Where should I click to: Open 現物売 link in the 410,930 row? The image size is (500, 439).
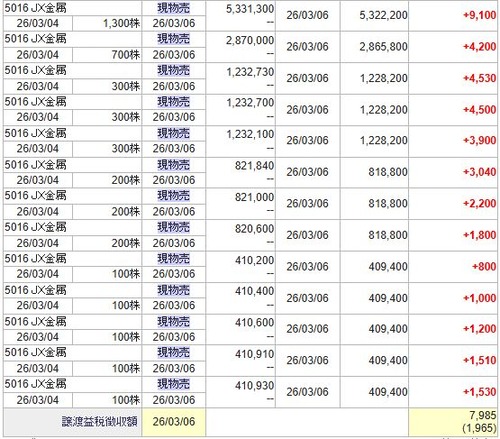click(x=174, y=384)
